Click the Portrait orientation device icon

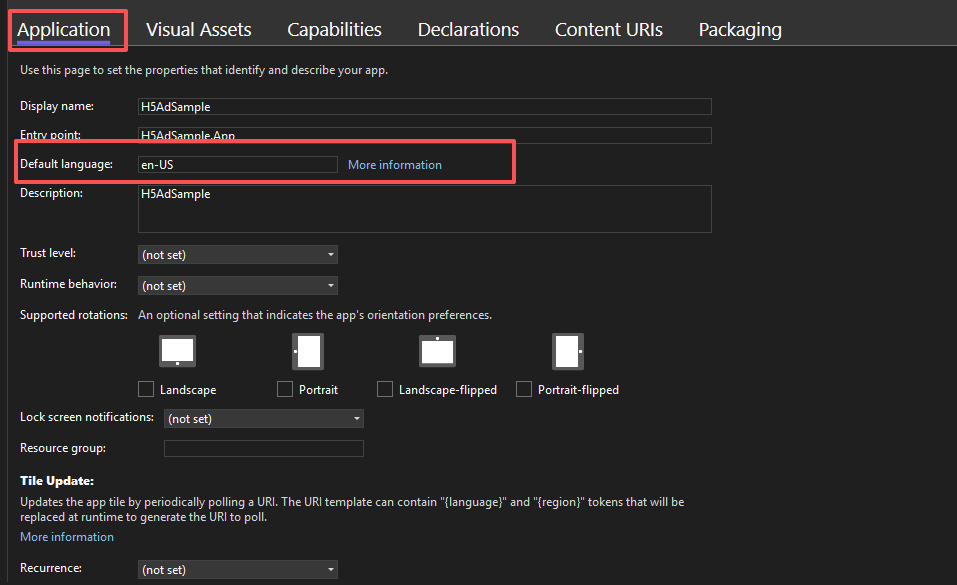(307, 352)
